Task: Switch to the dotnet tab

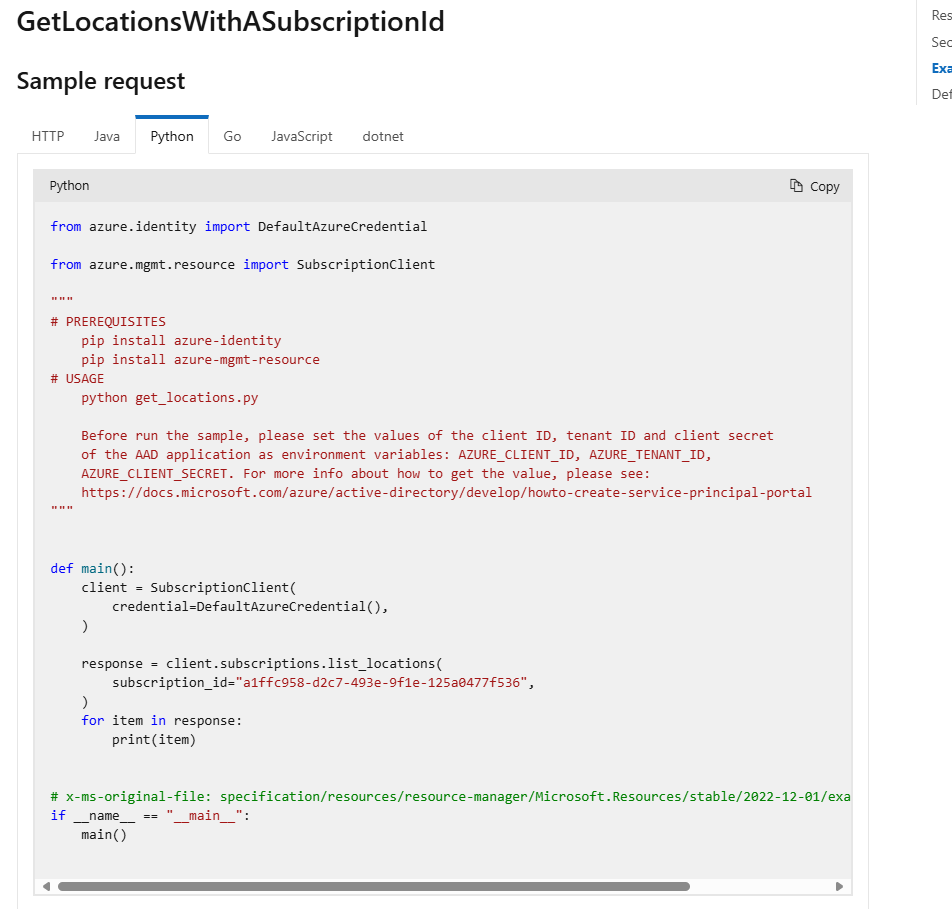Action: click(x=382, y=136)
